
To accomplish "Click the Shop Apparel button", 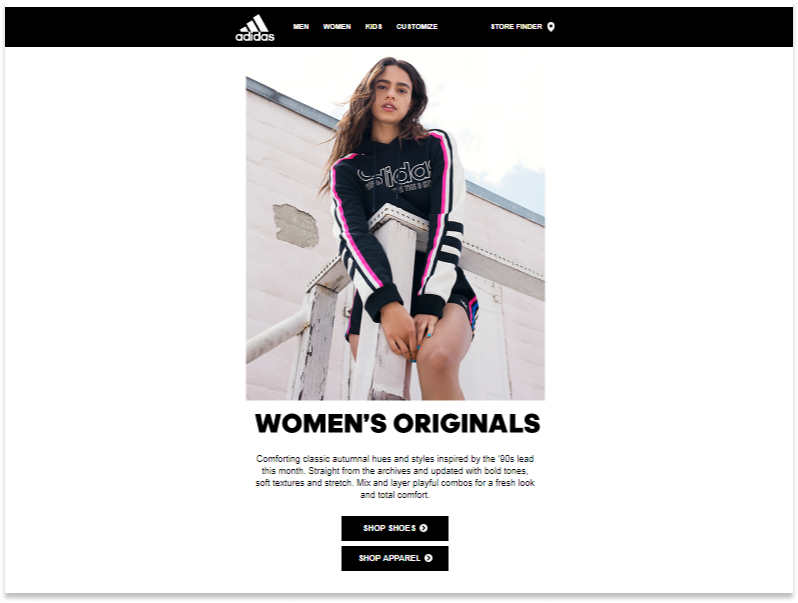I will (395, 558).
